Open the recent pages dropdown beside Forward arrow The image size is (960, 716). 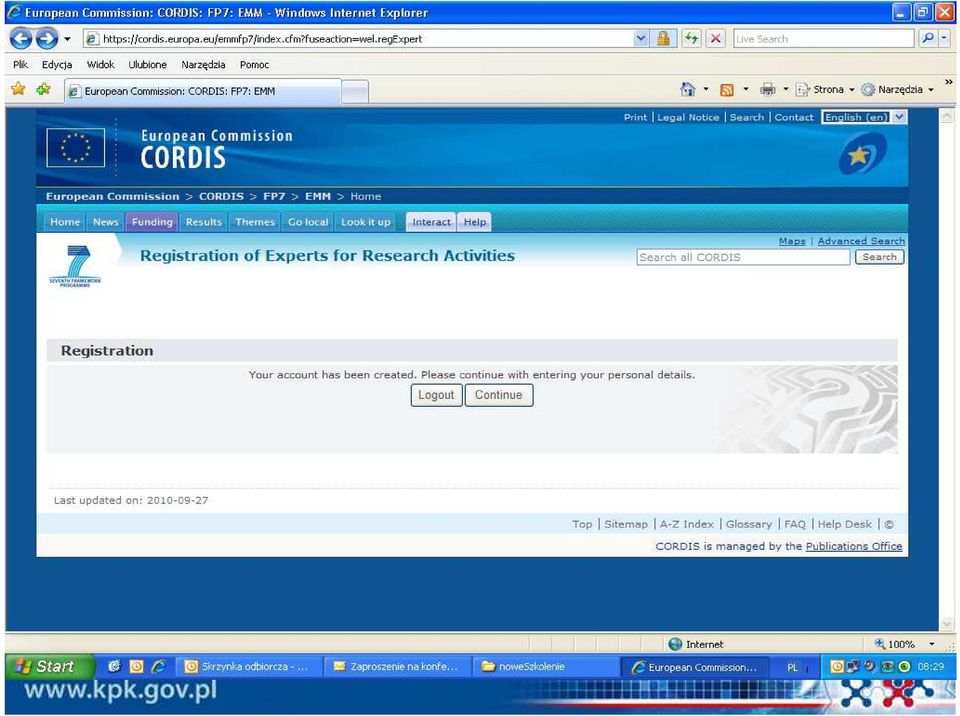[67, 39]
